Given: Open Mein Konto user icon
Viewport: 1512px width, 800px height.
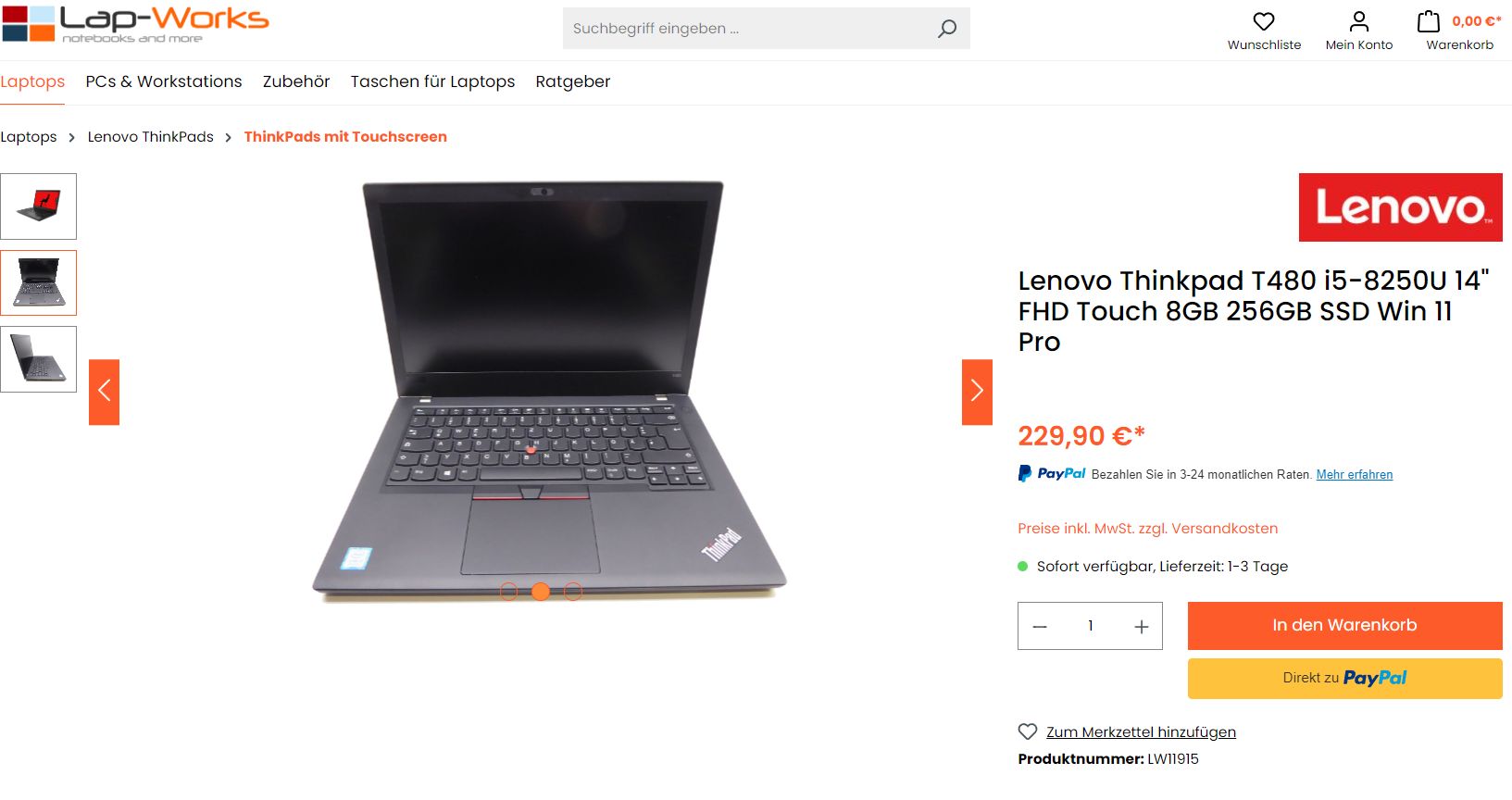Looking at the screenshot, I should pyautogui.click(x=1359, y=21).
